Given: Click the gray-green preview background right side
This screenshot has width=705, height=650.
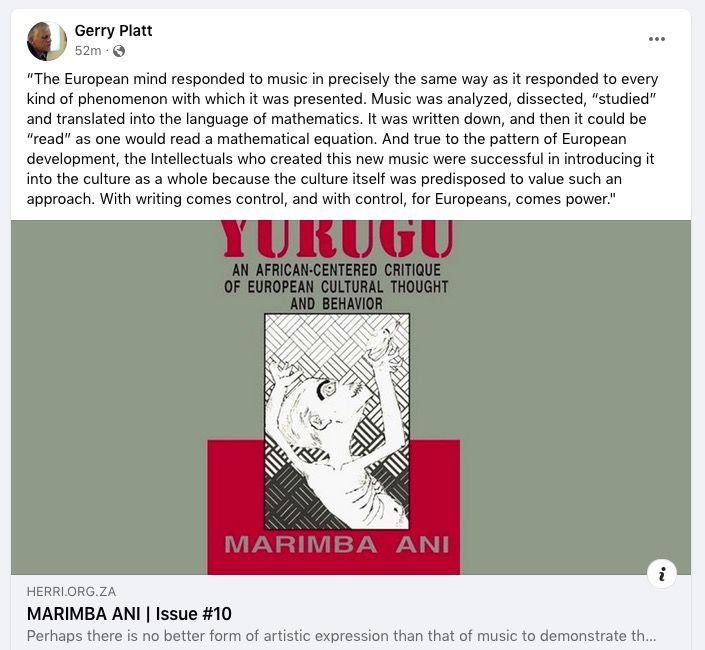Looking at the screenshot, I should point(575,397).
